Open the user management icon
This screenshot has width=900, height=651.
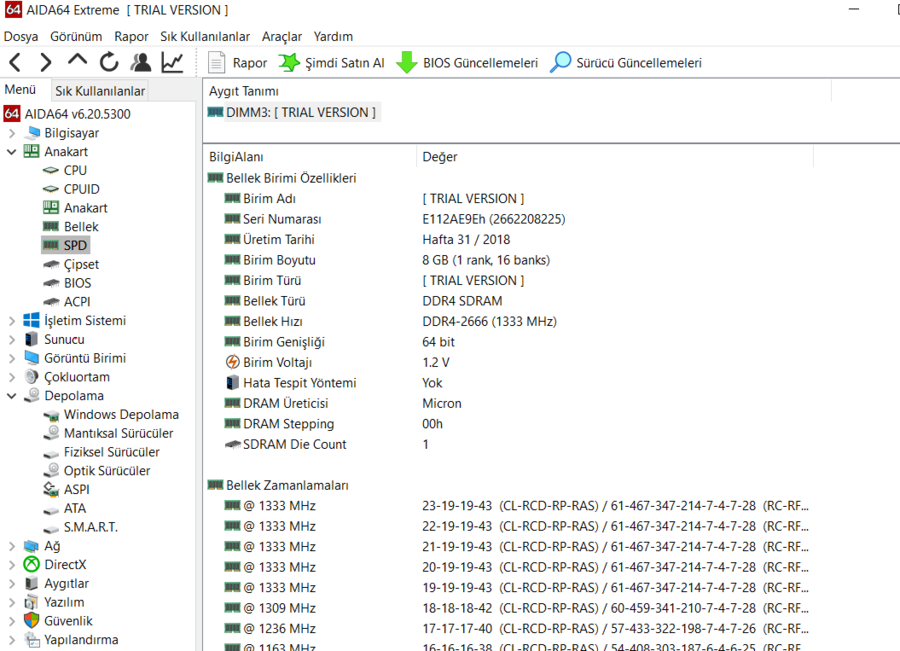(141, 62)
